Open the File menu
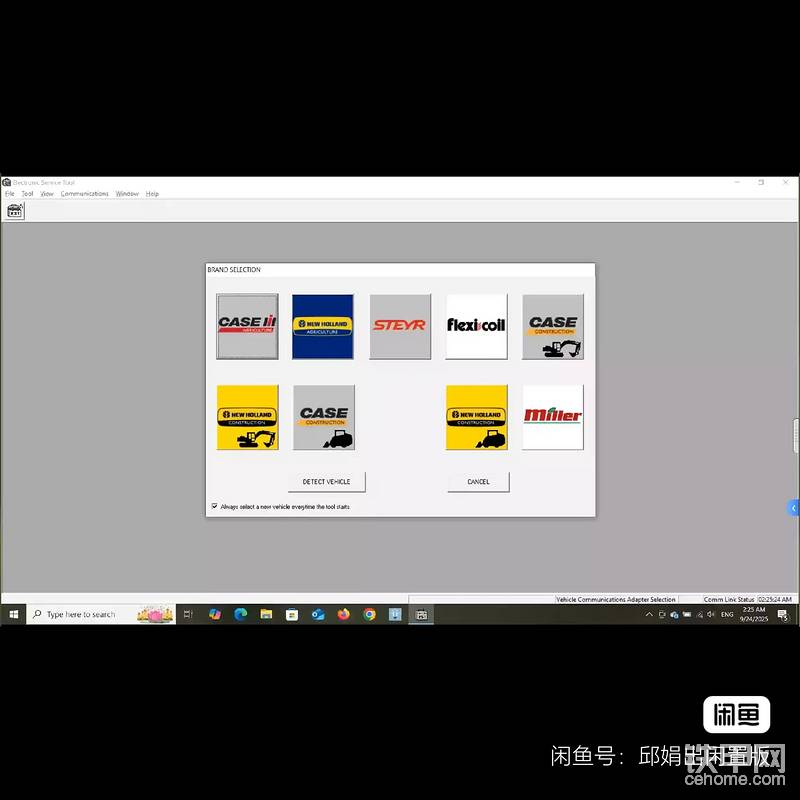This screenshot has height=800, width=800. click(9, 194)
